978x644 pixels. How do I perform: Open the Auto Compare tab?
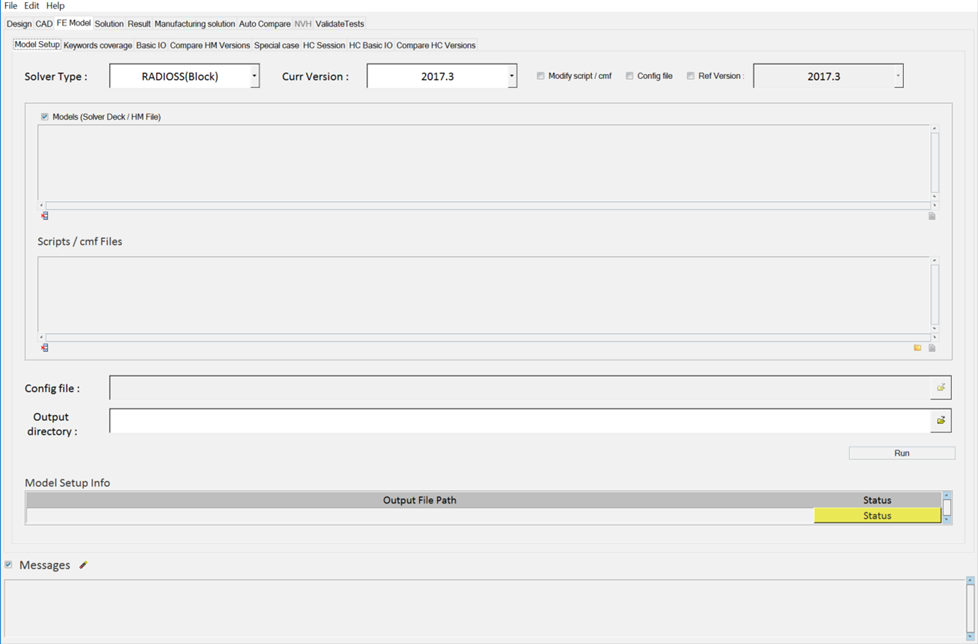pyautogui.click(x=264, y=24)
